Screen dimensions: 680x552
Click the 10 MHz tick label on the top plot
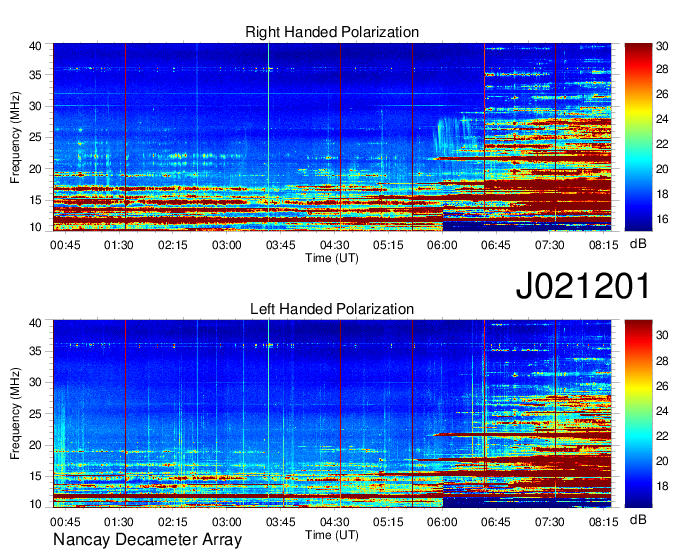(35, 227)
